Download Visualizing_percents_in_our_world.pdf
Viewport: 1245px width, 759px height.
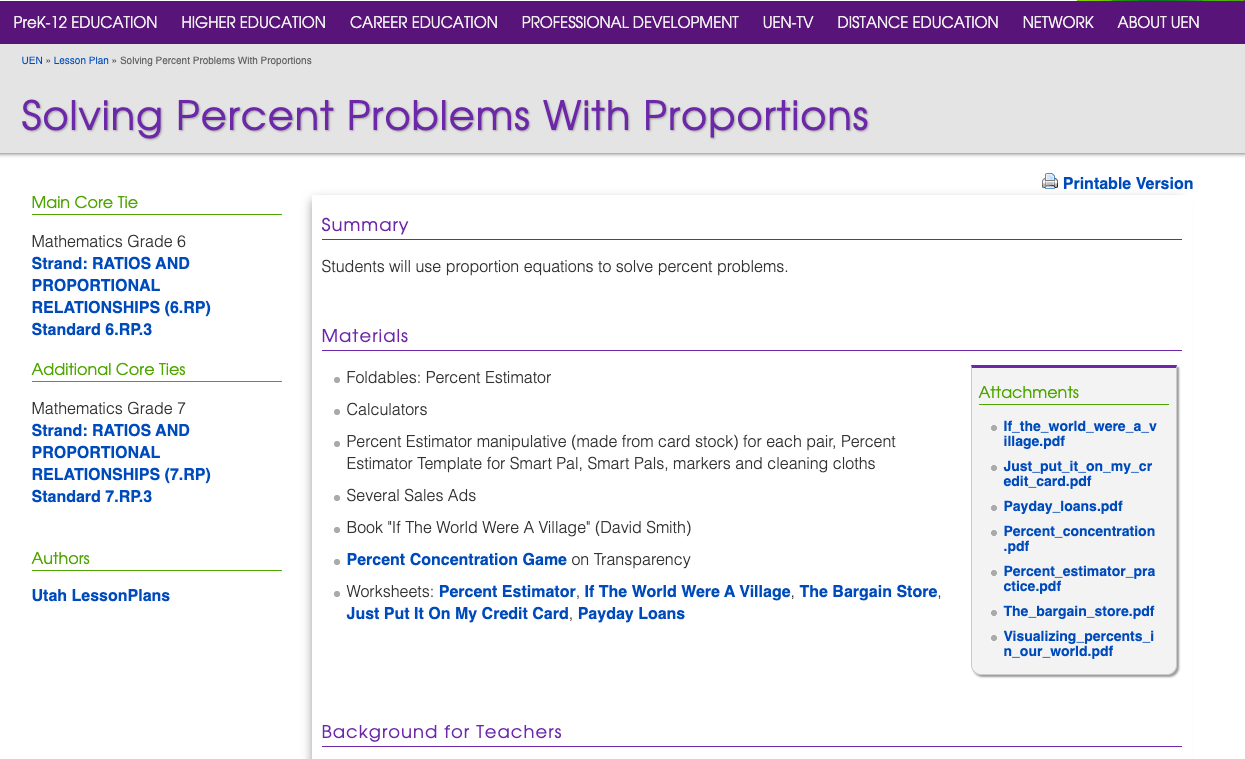[x=1079, y=643]
